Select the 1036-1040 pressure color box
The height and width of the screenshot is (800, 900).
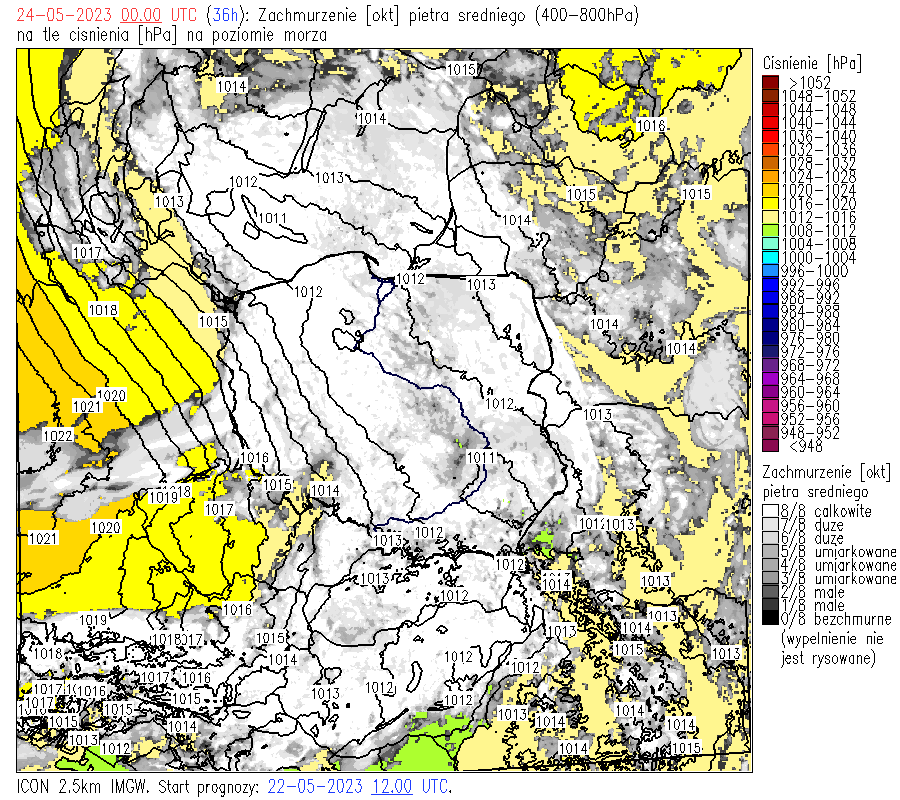tap(770, 136)
